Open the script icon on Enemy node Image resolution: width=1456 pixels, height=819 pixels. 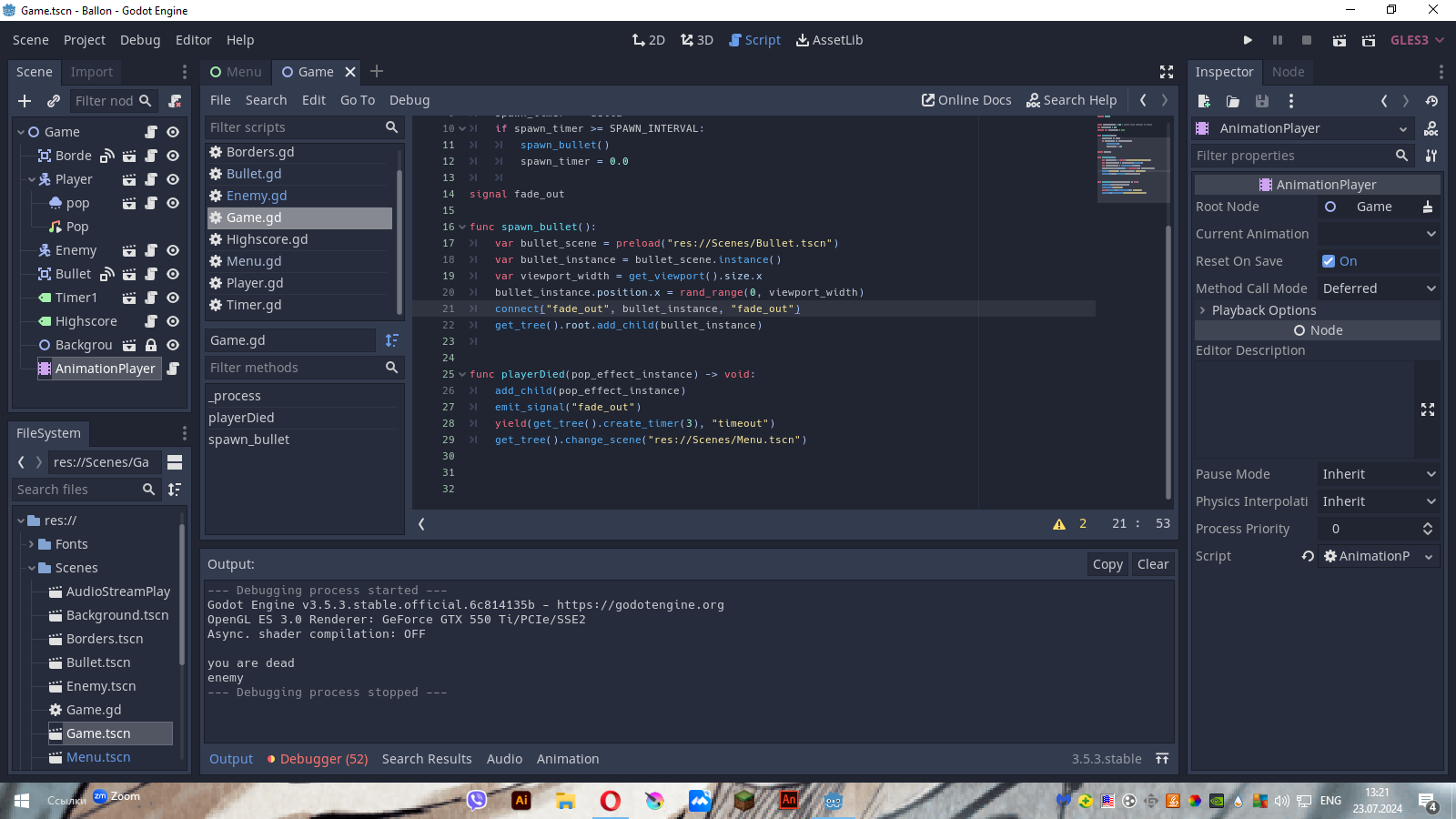click(x=151, y=250)
